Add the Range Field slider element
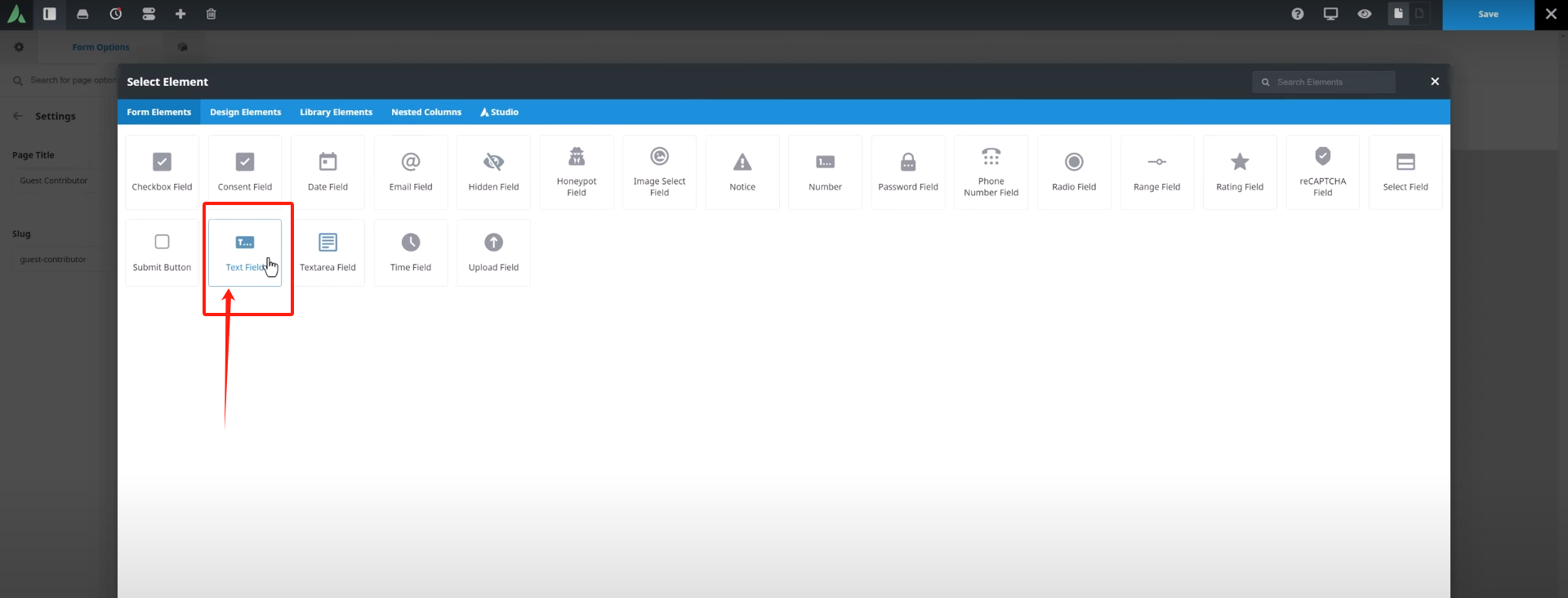The width and height of the screenshot is (1568, 598). (1156, 172)
